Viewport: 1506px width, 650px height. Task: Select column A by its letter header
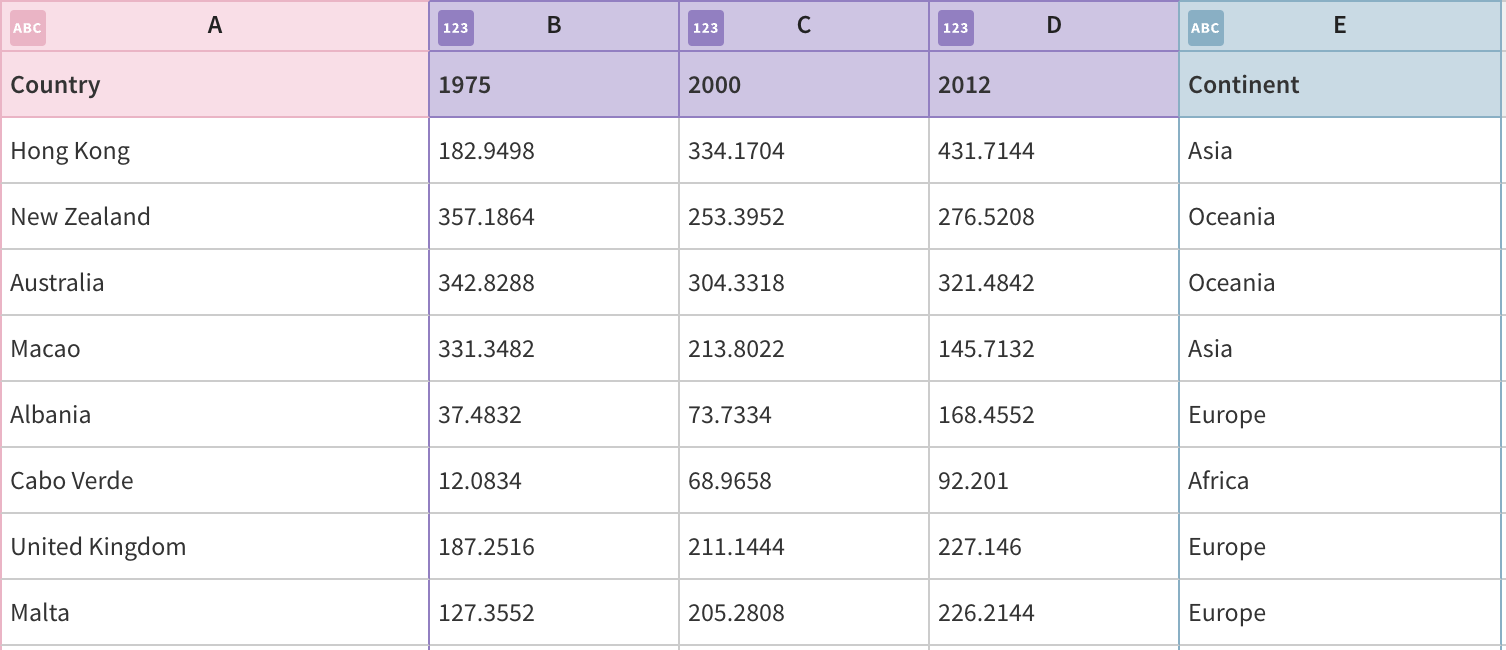pos(214,27)
